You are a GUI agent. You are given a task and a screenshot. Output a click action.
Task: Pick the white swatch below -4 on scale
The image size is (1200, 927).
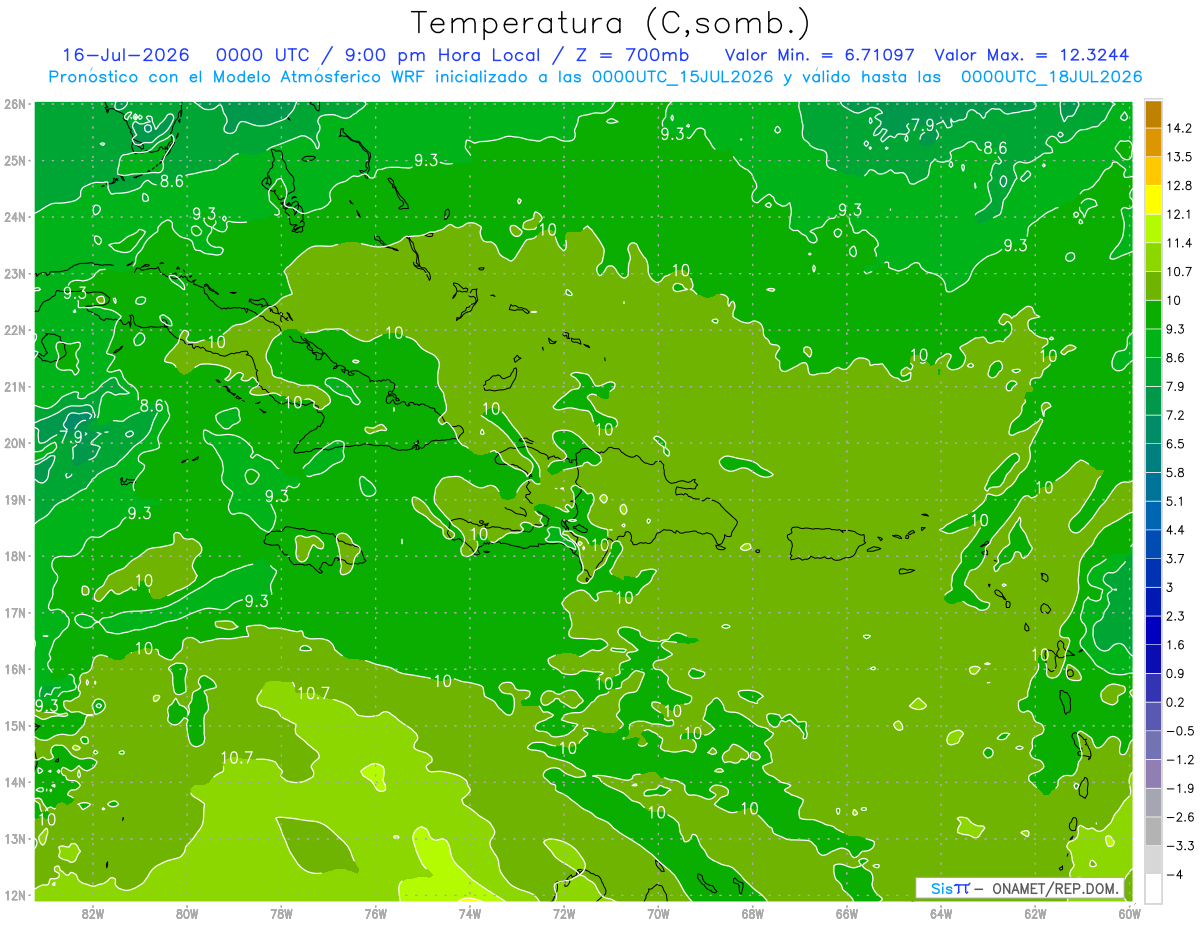pyautogui.click(x=1153, y=887)
